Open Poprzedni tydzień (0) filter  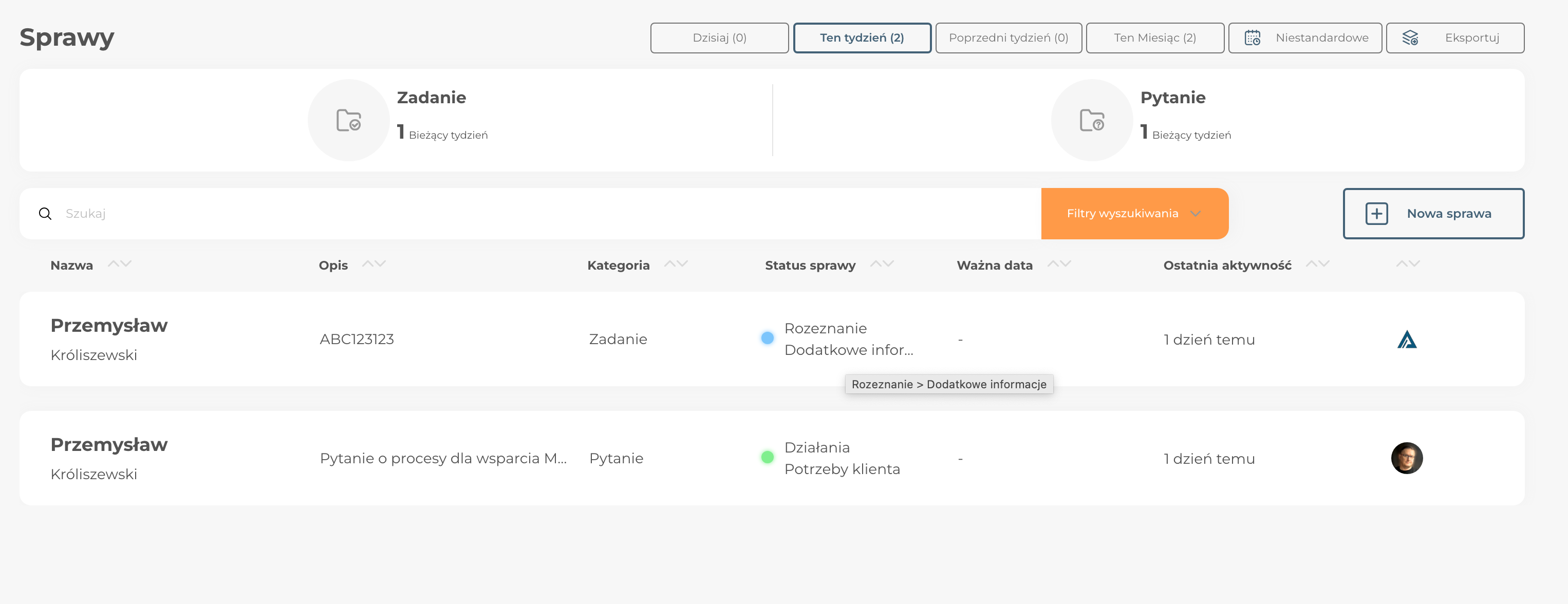[x=1008, y=37]
